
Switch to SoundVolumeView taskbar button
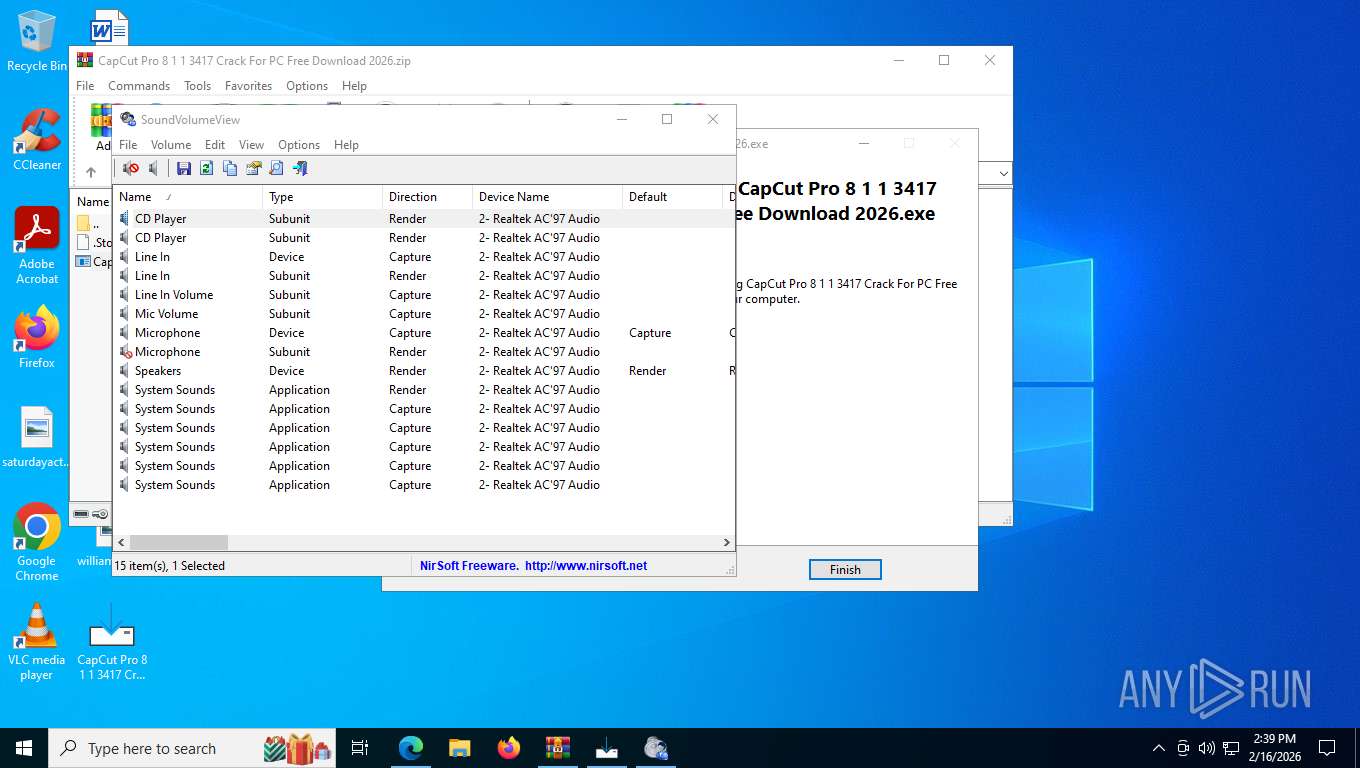(656, 748)
